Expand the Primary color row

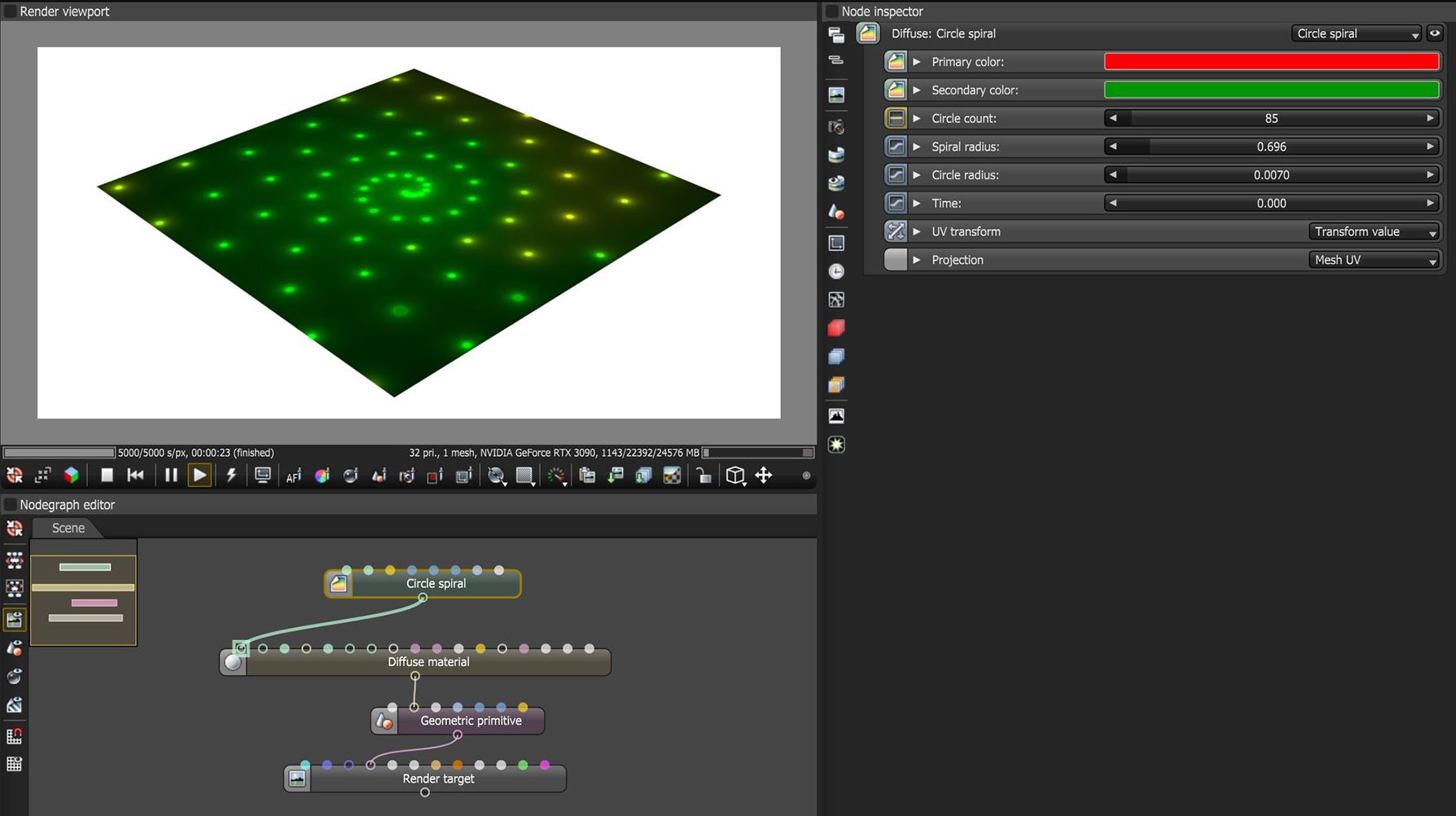[x=917, y=62]
